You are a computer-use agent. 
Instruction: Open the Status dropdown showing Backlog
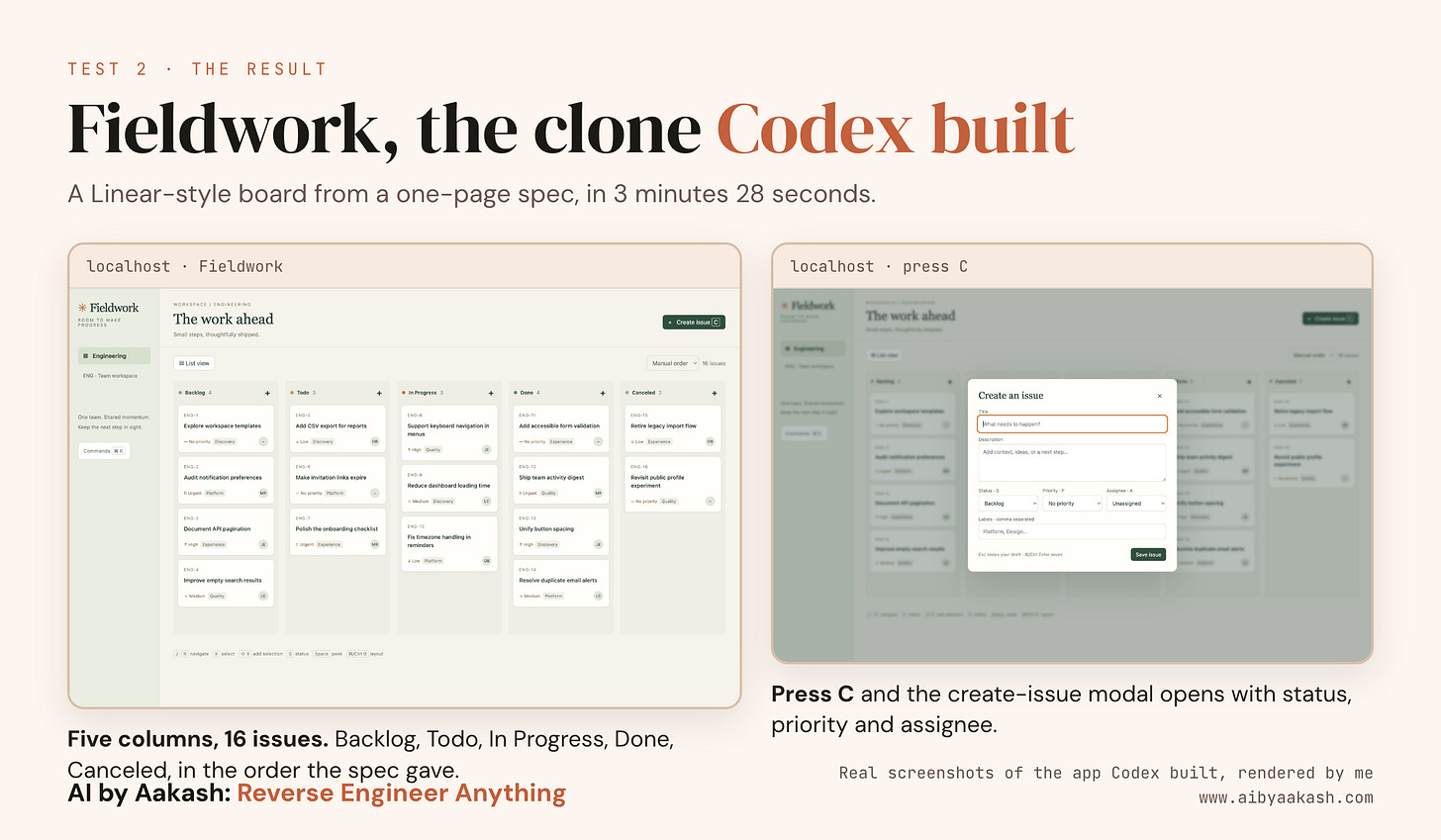1008,504
